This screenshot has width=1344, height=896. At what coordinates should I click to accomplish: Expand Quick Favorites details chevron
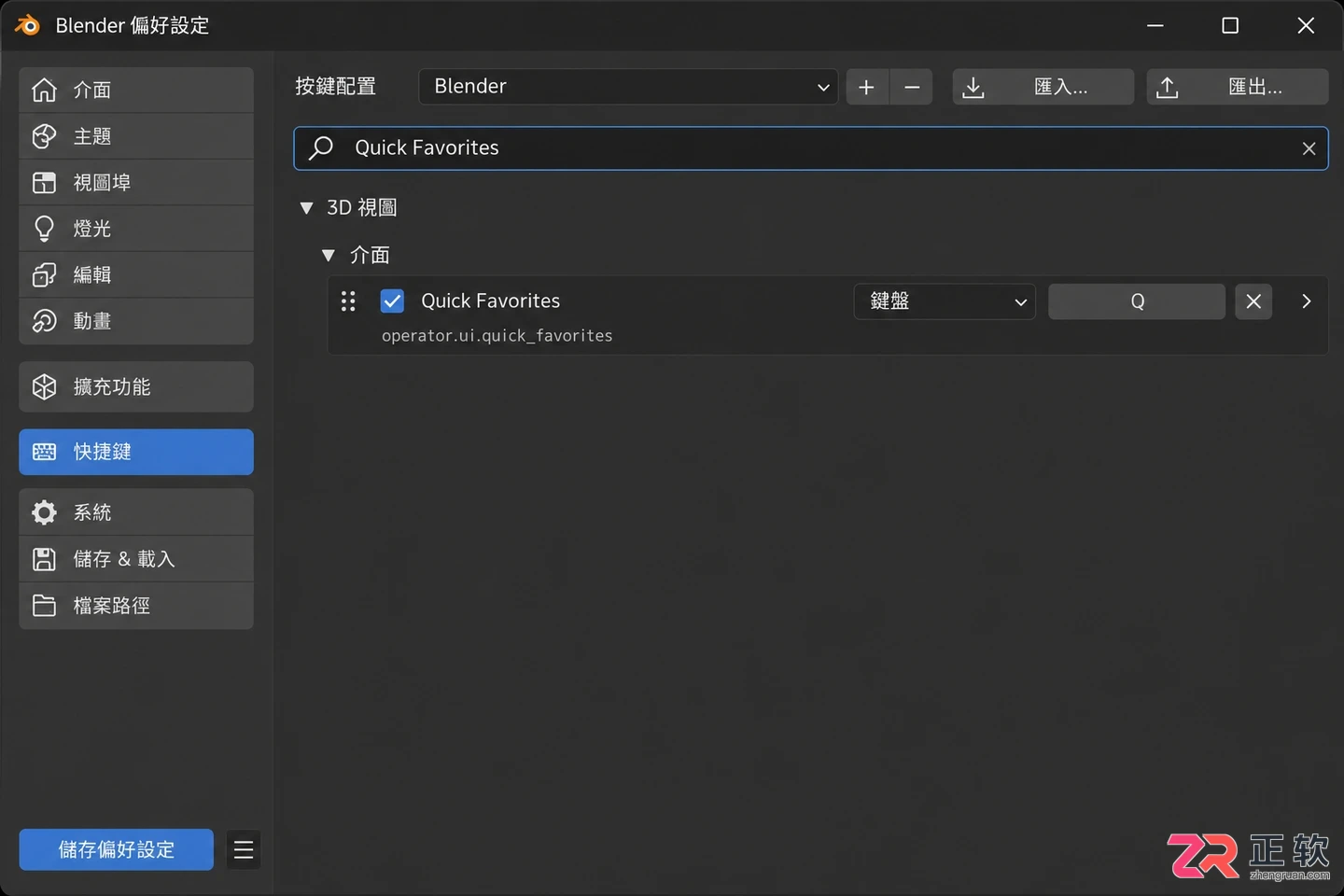[1307, 301]
